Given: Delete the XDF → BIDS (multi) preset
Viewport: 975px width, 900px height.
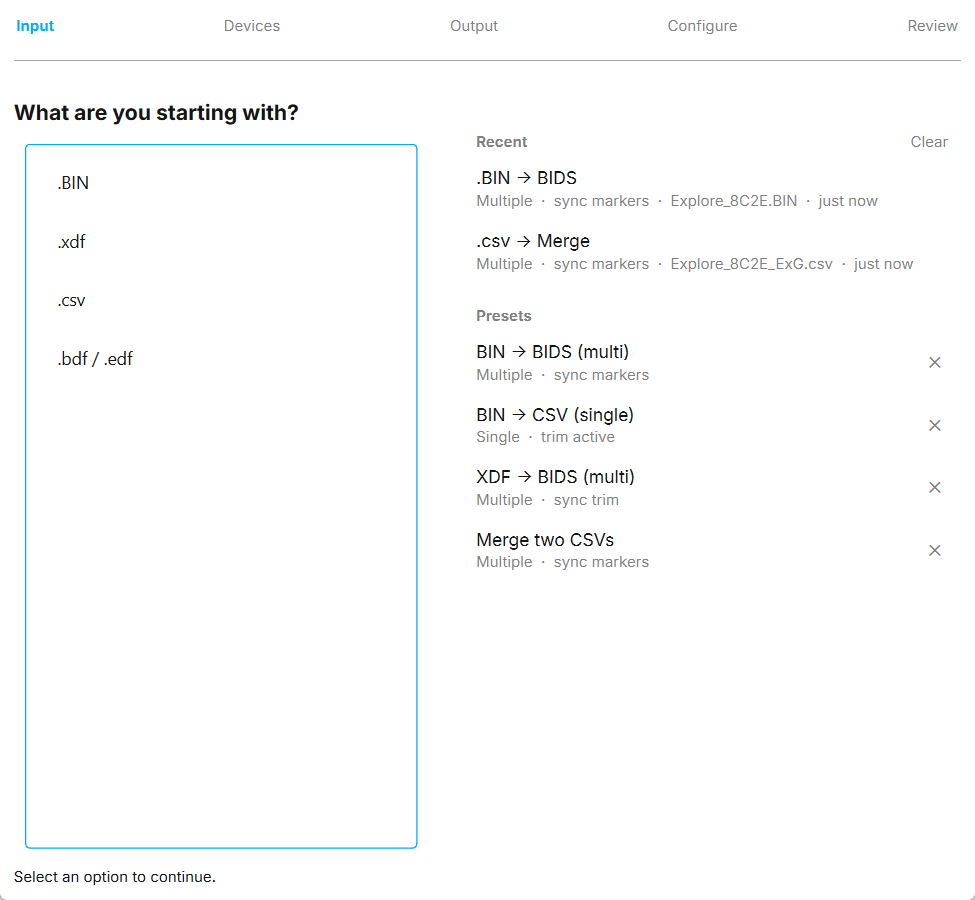Looking at the screenshot, I should click(934, 488).
